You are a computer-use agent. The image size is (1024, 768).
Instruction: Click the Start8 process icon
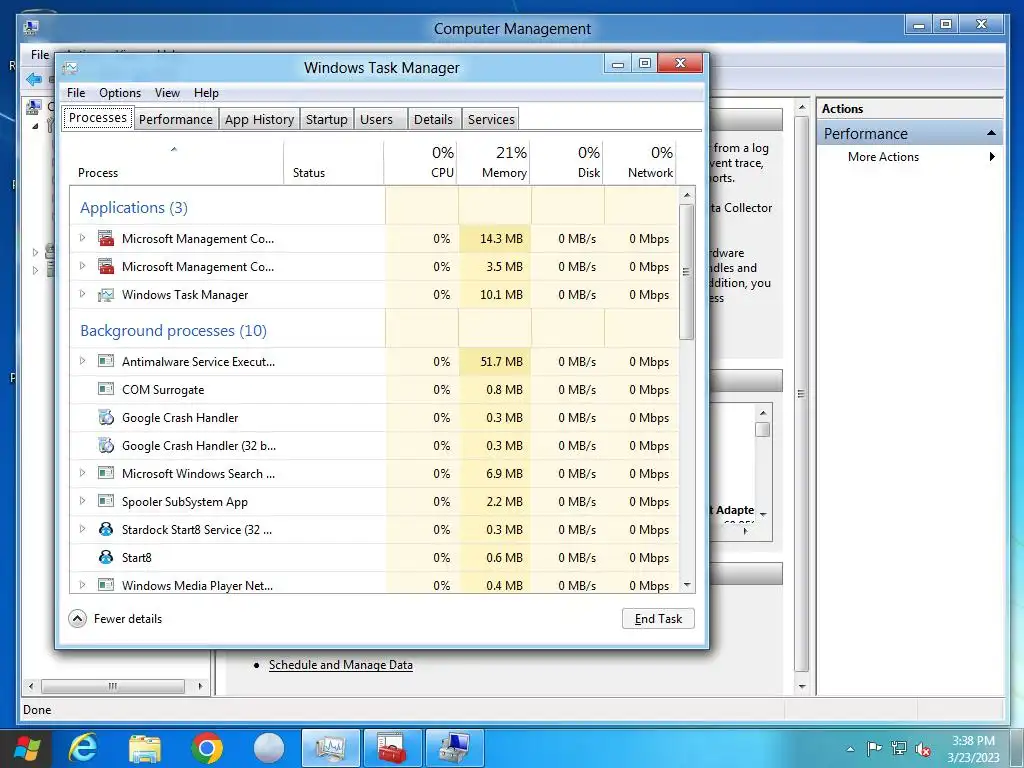106,557
